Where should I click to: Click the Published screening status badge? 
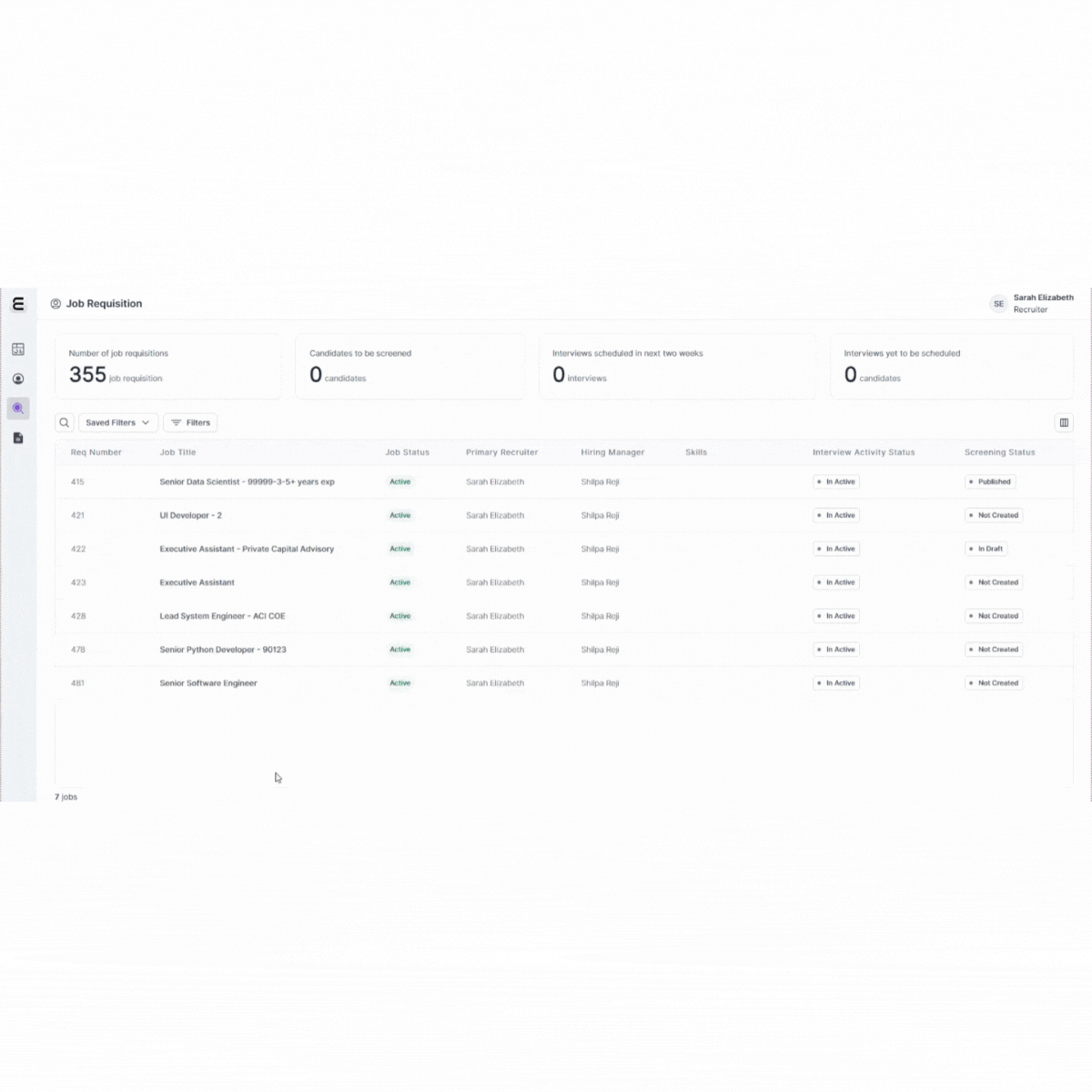click(990, 482)
